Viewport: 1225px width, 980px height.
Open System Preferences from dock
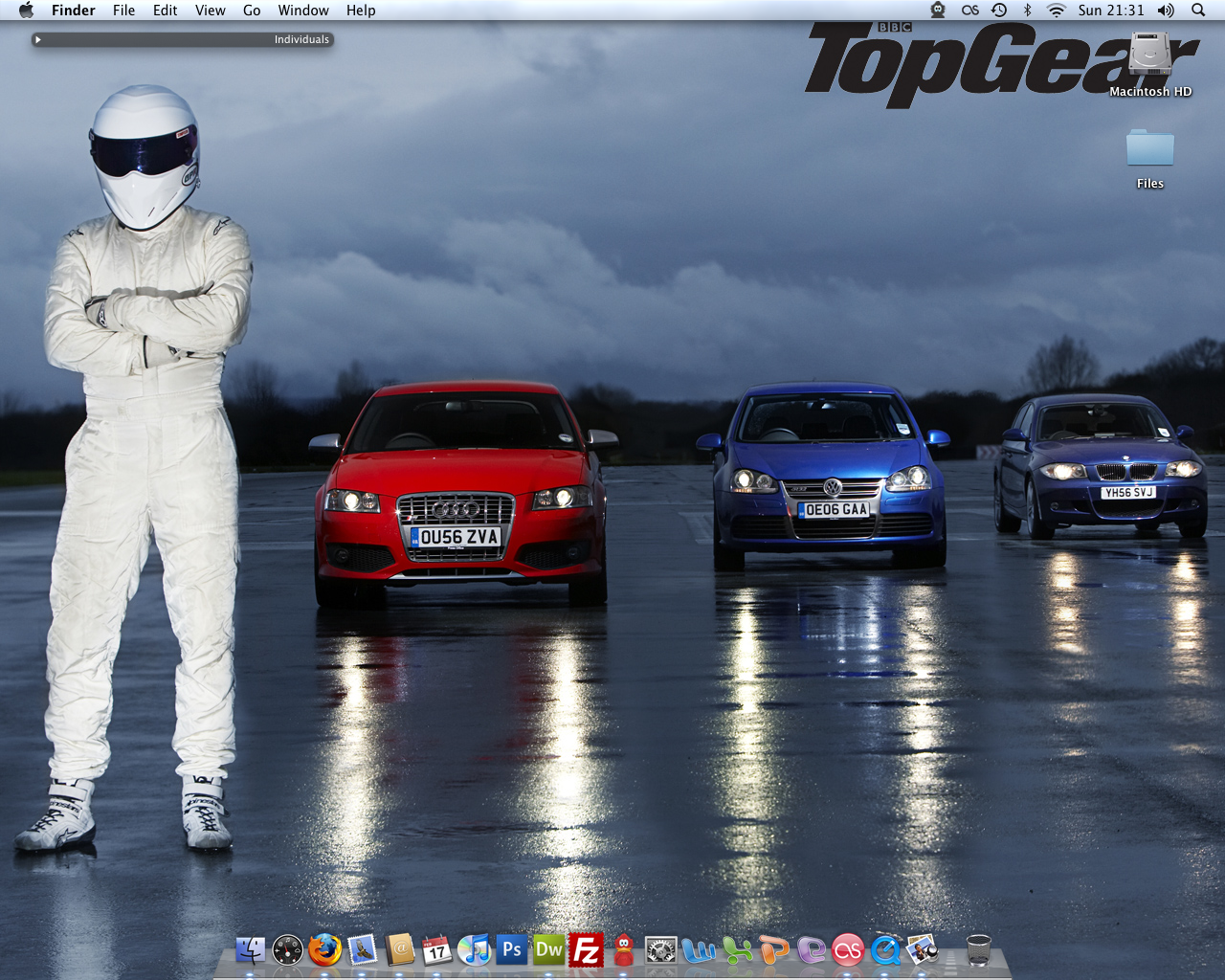pos(660,950)
